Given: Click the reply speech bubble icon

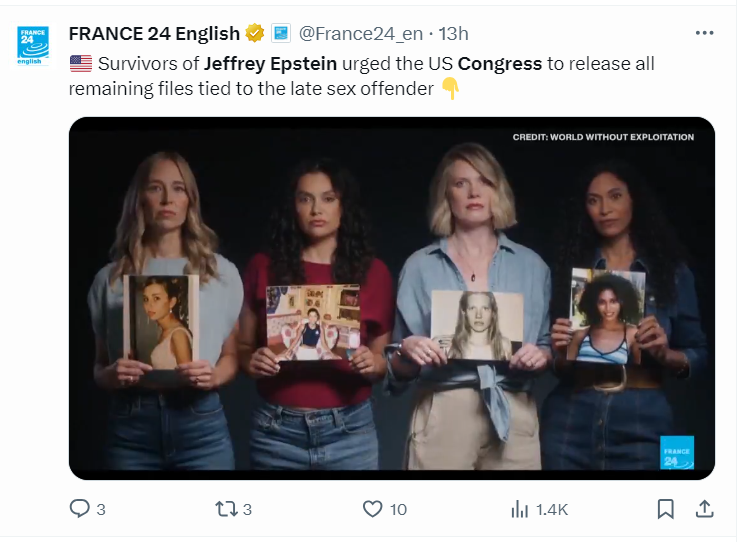Looking at the screenshot, I should (80, 509).
